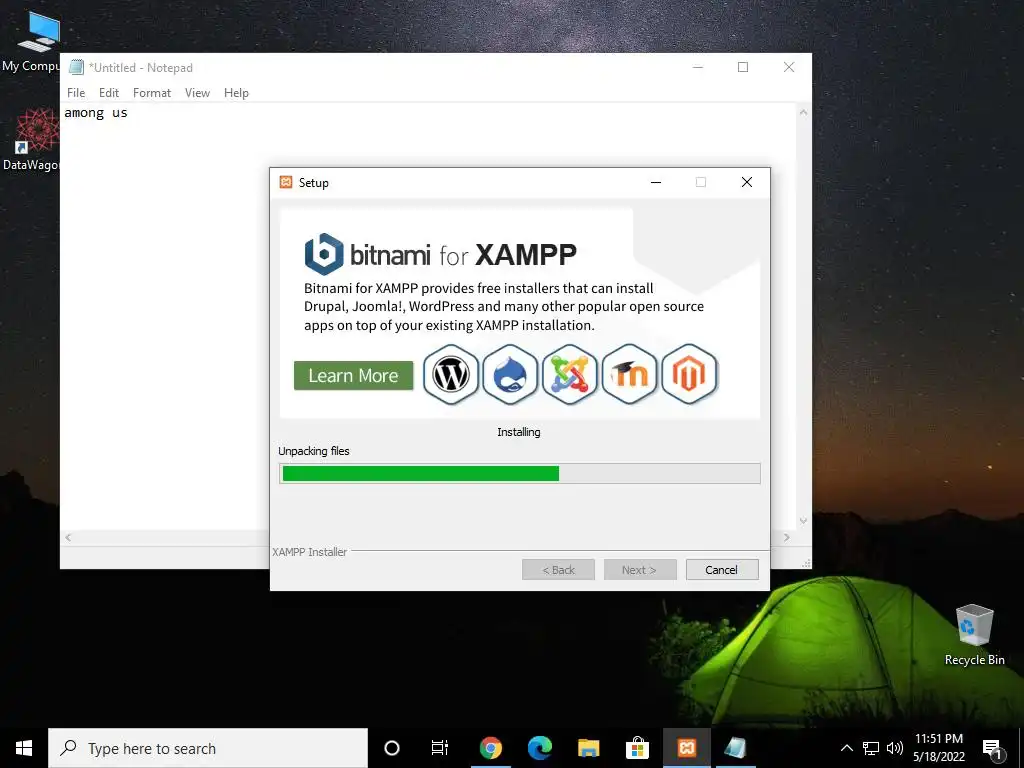Click the Drupal hexagon icon
1024x768 pixels.
(x=510, y=375)
